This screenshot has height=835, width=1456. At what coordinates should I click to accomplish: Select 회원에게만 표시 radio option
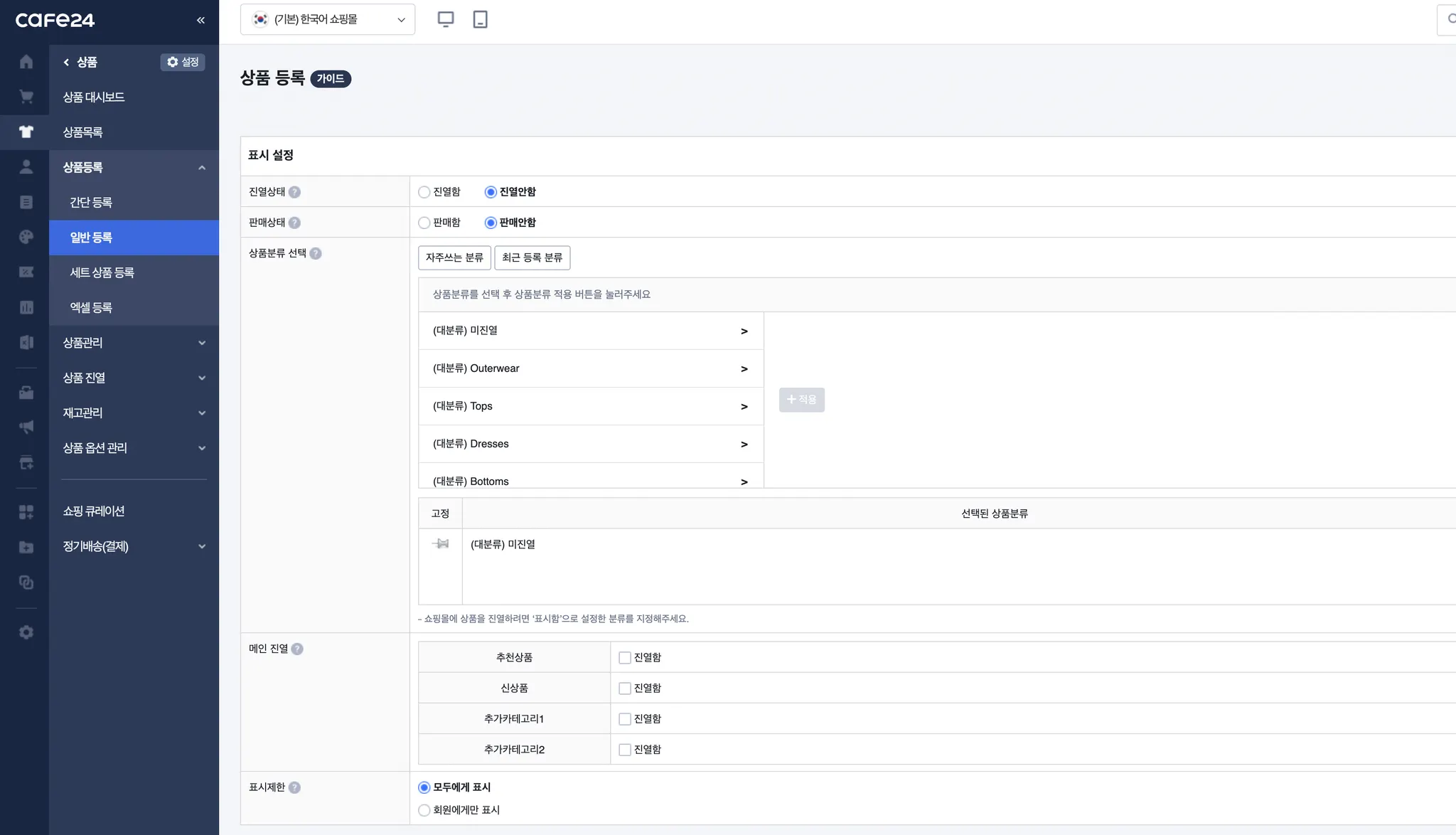[424, 810]
